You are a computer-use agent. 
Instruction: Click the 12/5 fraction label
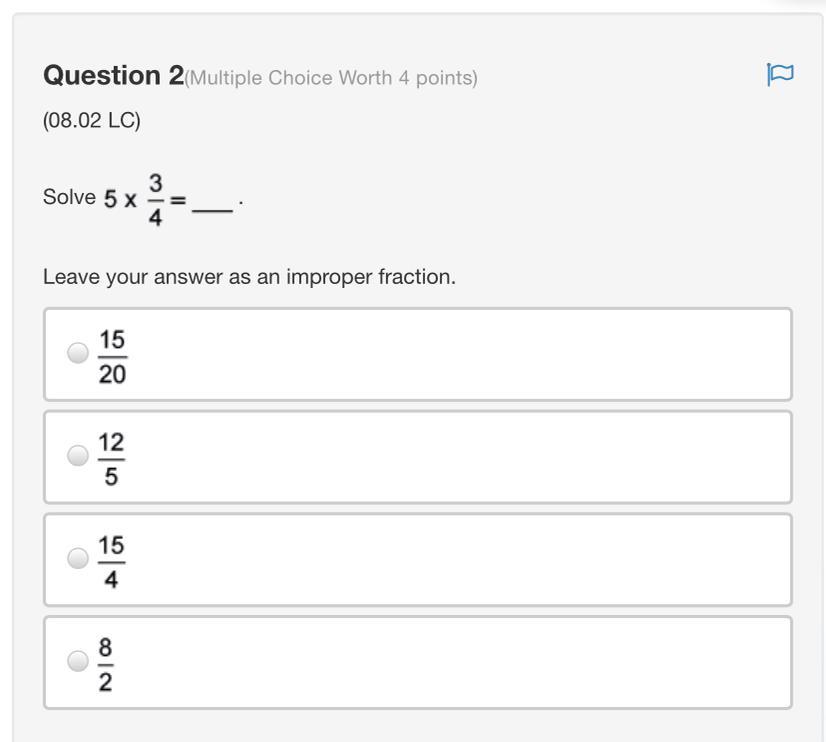point(111,458)
